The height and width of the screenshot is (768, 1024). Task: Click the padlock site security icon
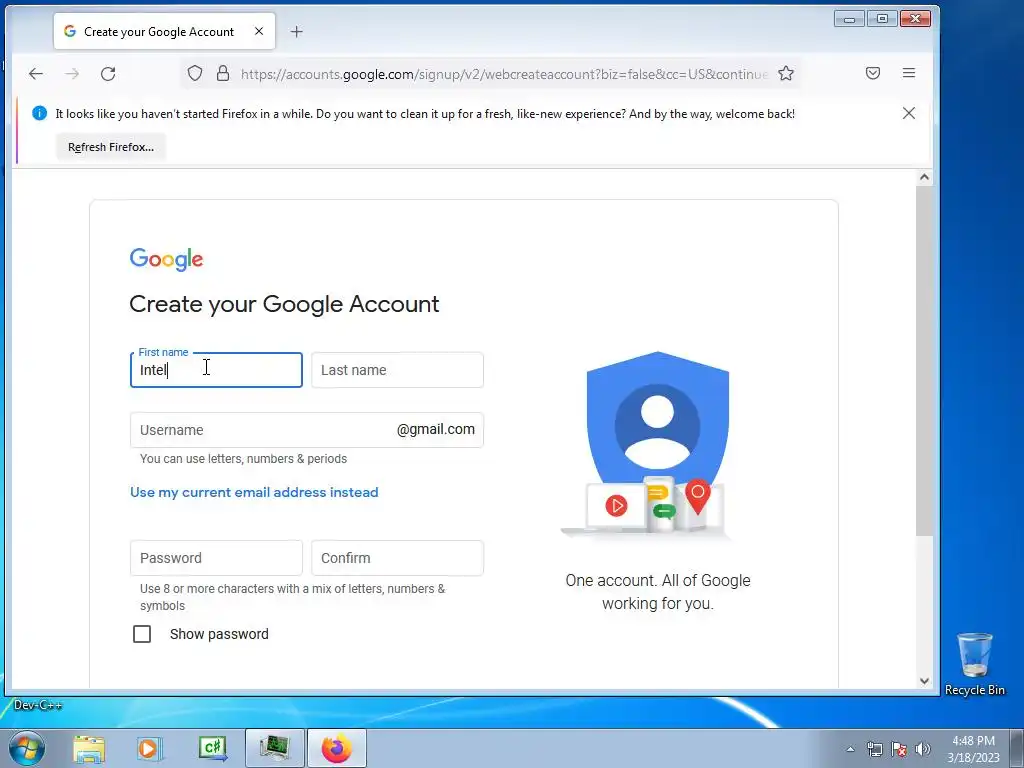coord(223,73)
